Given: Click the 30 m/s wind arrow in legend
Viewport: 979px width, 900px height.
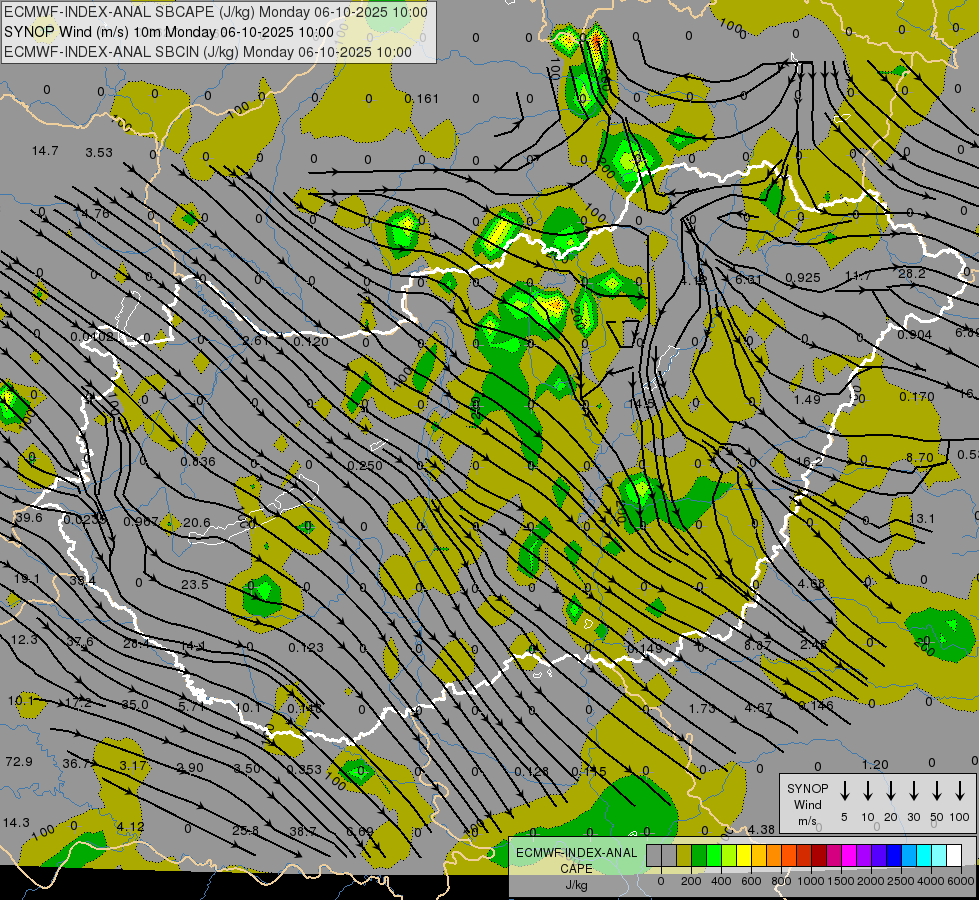Looking at the screenshot, I should point(914,791).
